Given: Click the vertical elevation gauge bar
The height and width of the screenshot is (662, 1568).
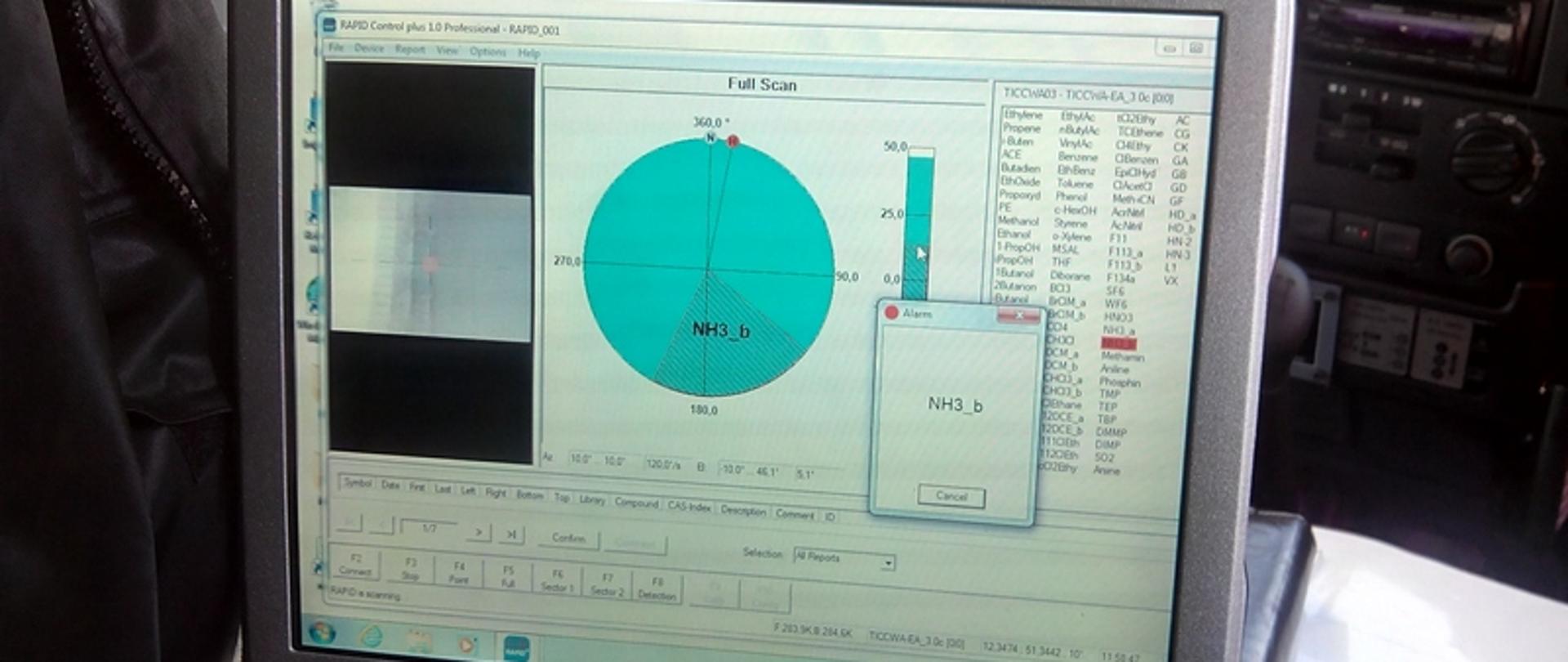Looking at the screenshot, I should pos(920,221).
